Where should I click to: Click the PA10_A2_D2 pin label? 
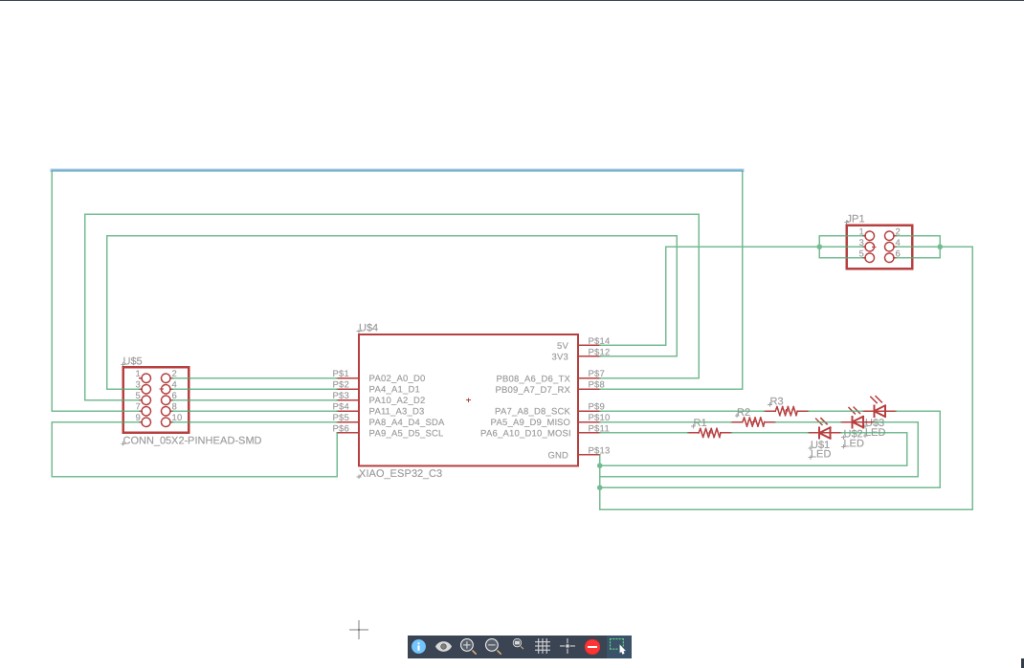tap(397, 400)
